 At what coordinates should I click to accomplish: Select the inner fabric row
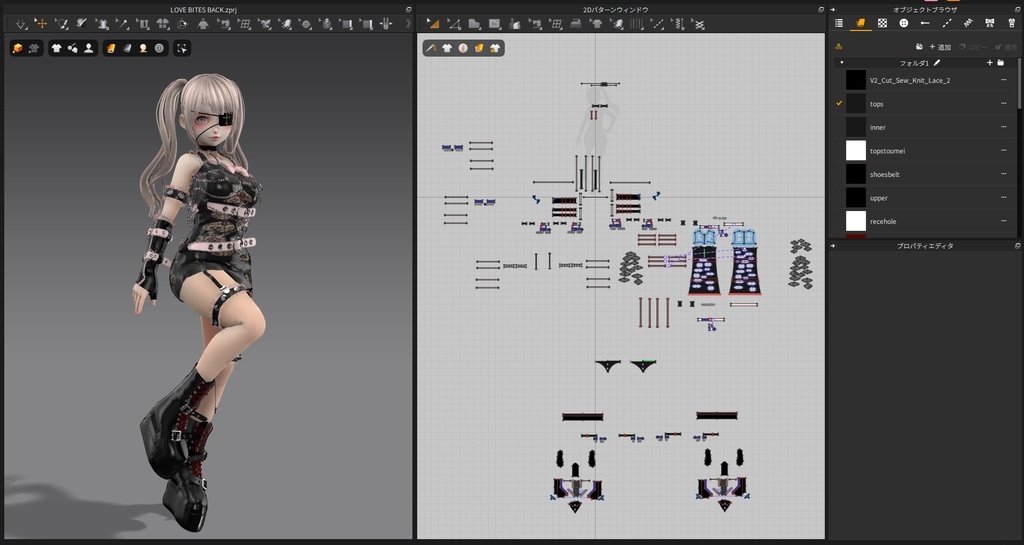tap(925, 127)
